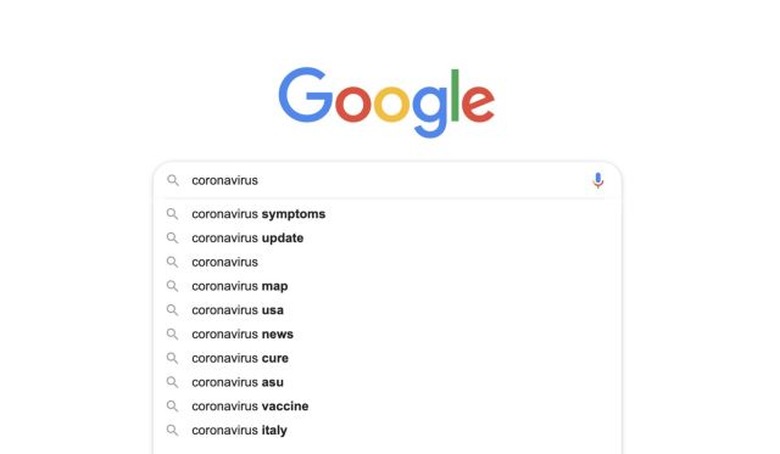
Task: Open the "coronavirus news" suggestion
Action: point(242,334)
